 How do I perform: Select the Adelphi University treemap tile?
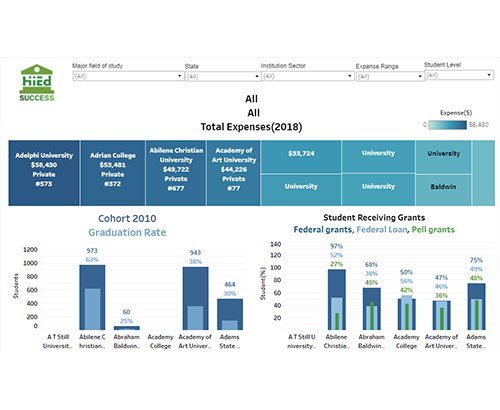coord(44,173)
